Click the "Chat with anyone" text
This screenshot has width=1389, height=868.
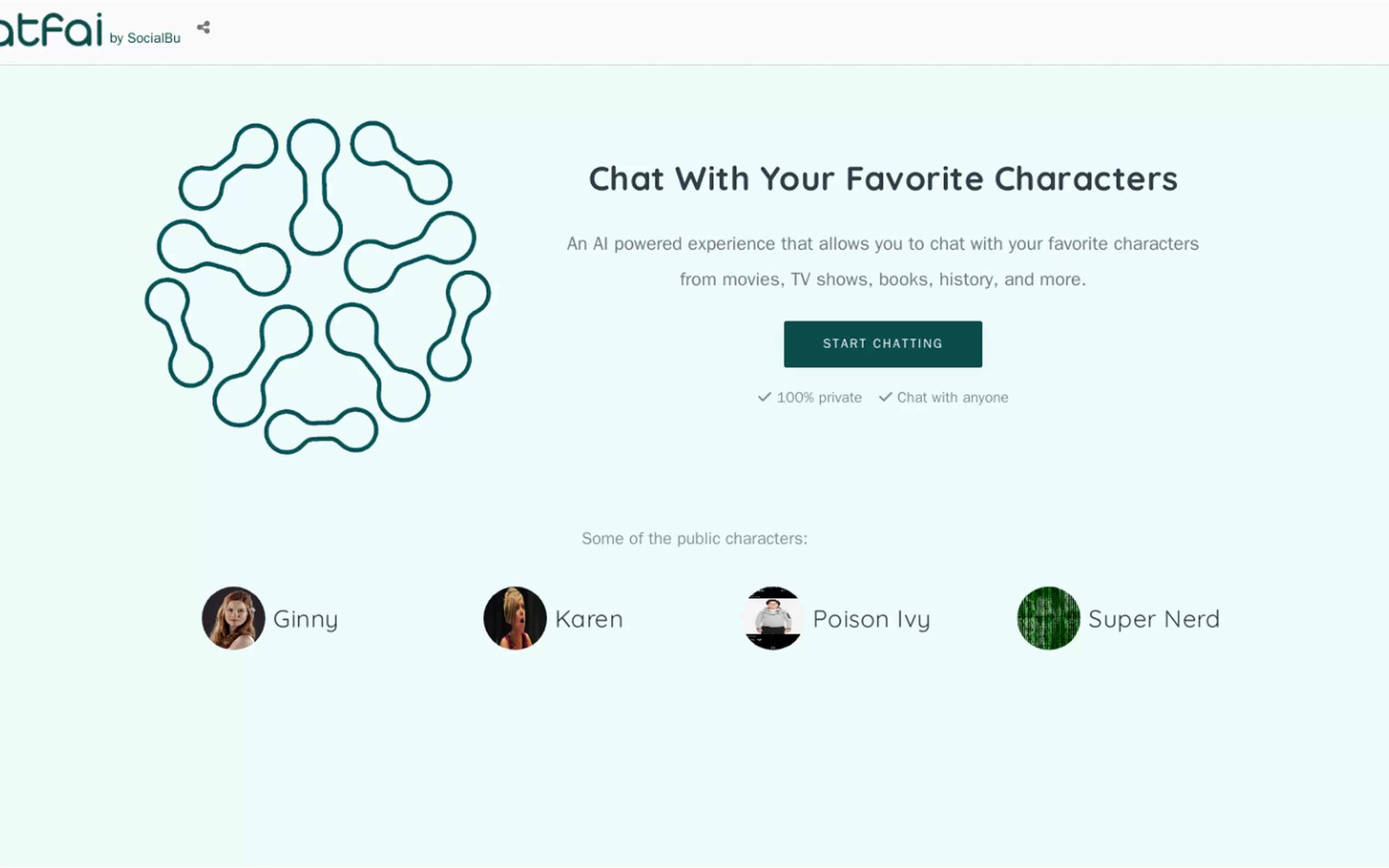(952, 397)
